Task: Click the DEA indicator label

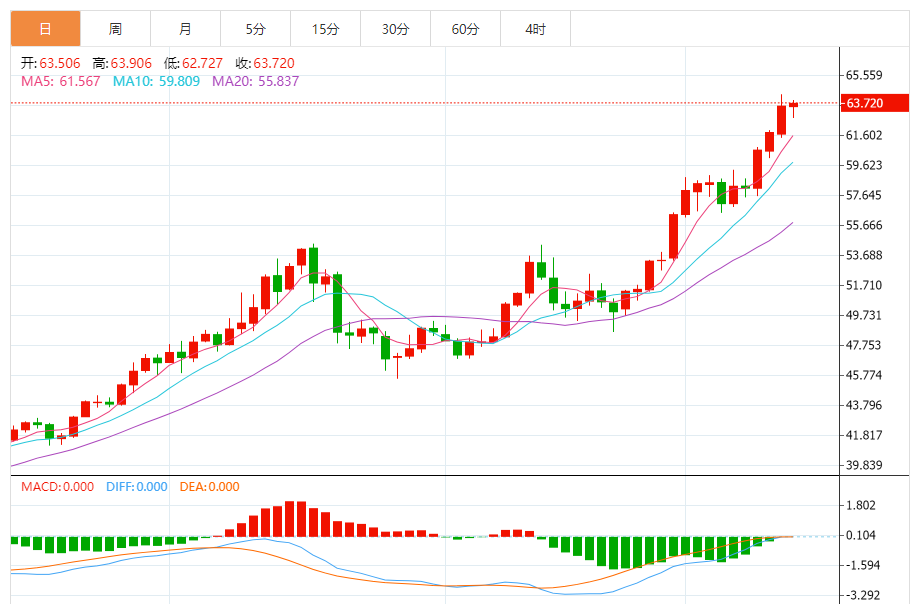Action: coord(210,487)
